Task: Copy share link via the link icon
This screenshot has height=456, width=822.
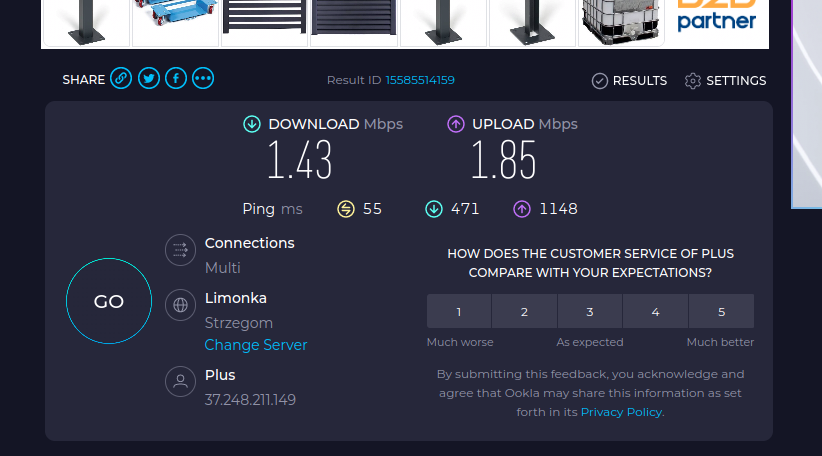Action: point(121,79)
